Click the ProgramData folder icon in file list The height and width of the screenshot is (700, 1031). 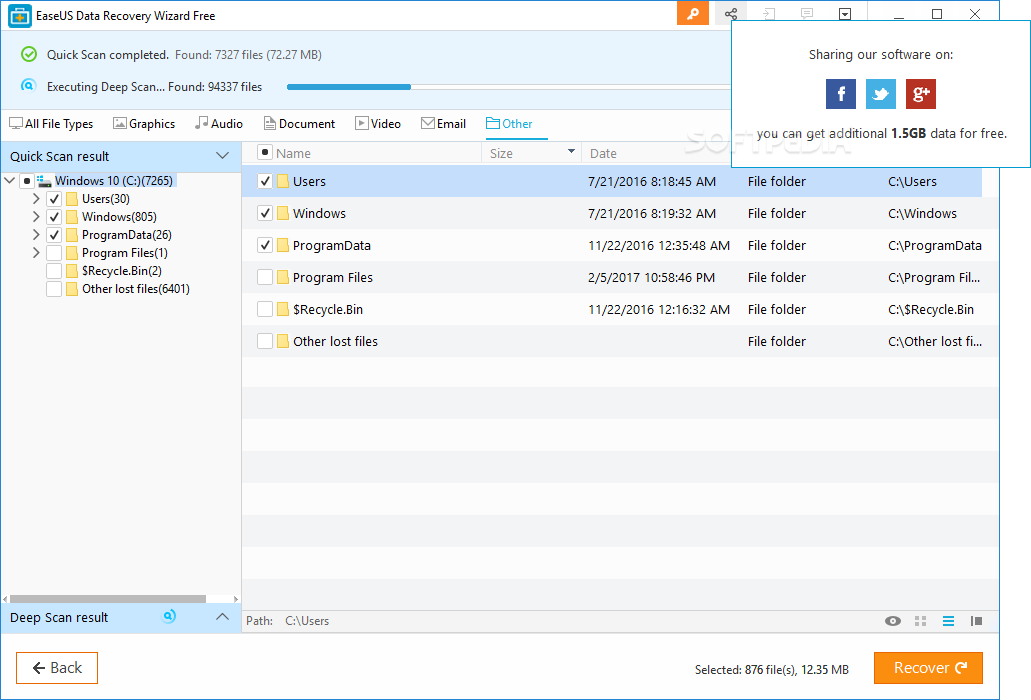click(x=283, y=245)
